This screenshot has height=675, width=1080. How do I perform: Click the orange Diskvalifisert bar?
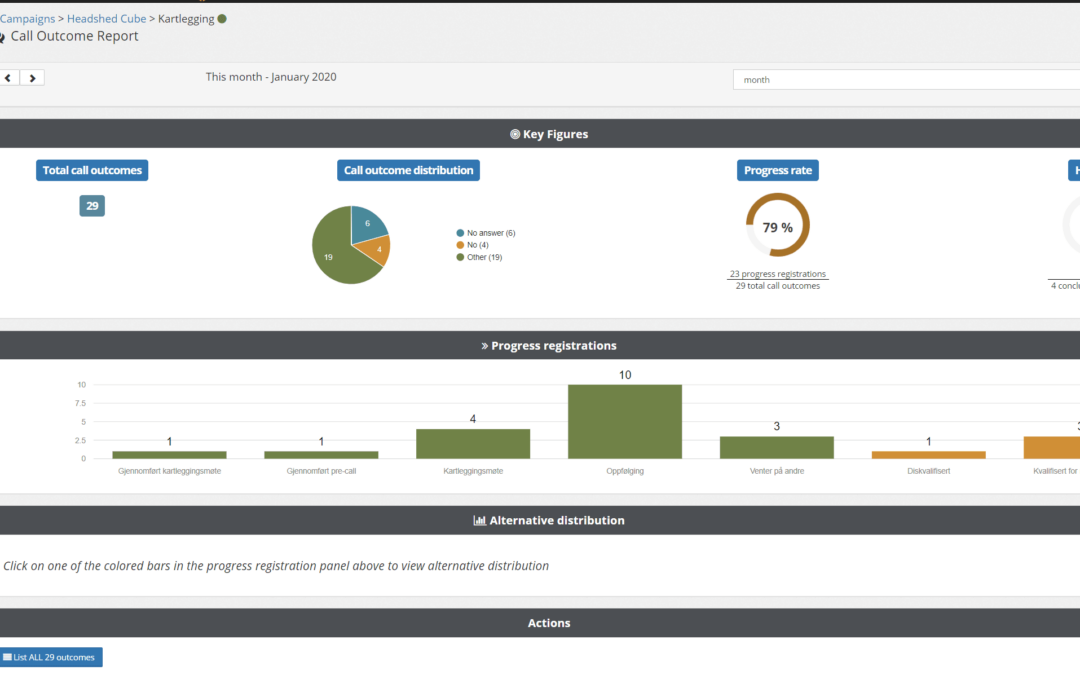coord(928,455)
